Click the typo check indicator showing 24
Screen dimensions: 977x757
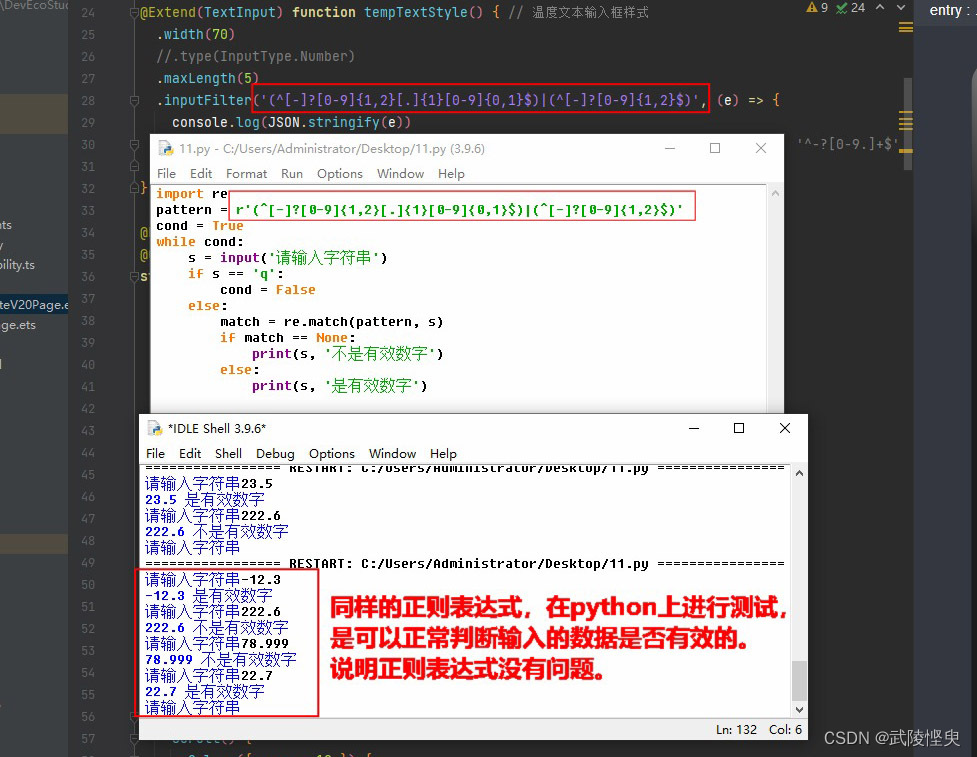pos(851,8)
